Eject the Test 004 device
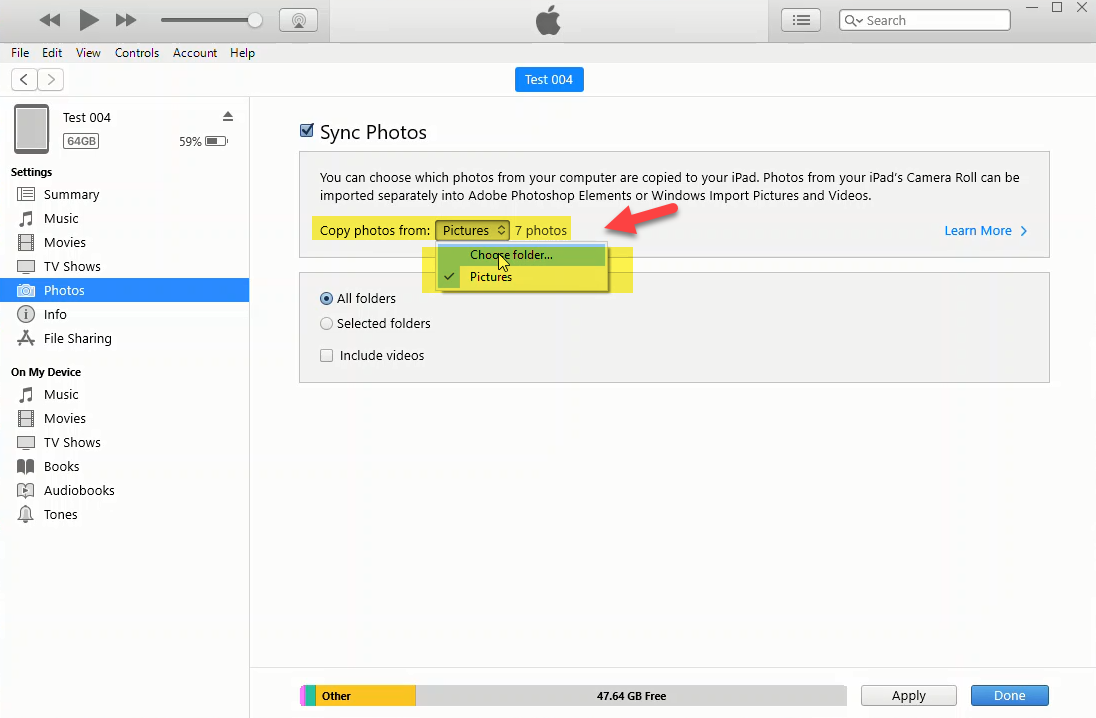The height and width of the screenshot is (718, 1096). 228,117
